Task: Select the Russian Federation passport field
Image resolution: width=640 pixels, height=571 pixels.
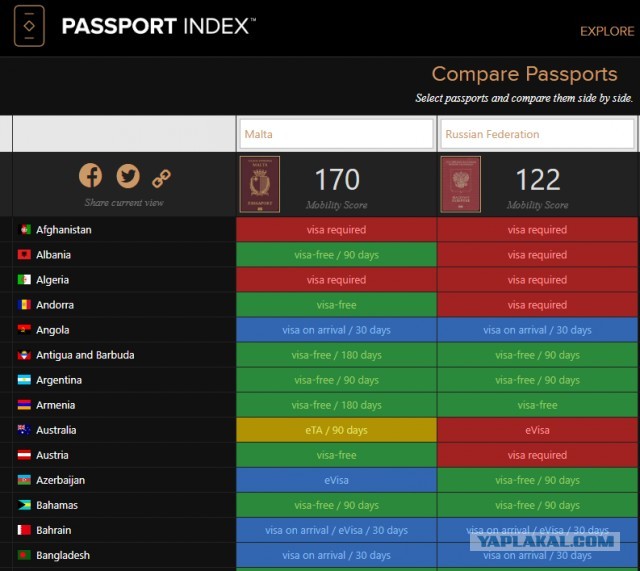Action: [537, 134]
